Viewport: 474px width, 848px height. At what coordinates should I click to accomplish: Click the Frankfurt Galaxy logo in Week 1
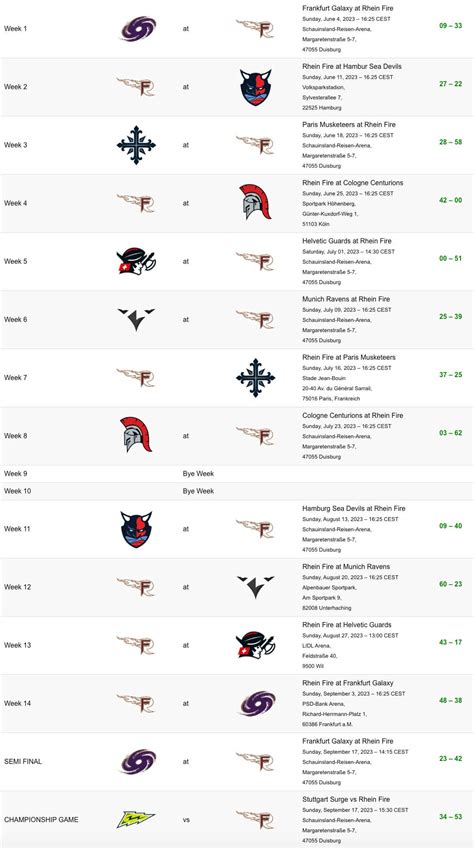pyautogui.click(x=137, y=29)
